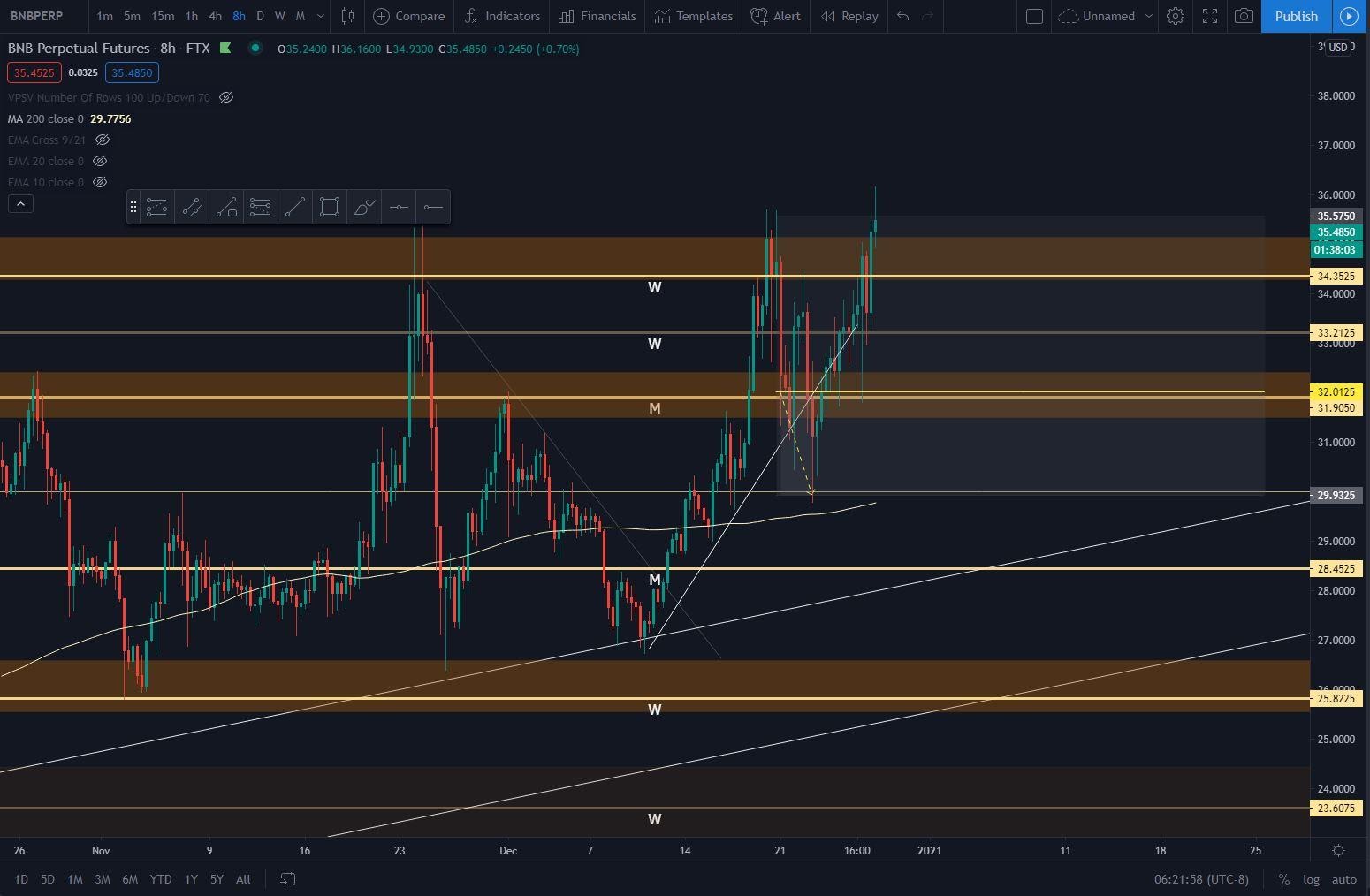Open chart settings gear
The height and width of the screenshot is (896, 1370).
click(1176, 16)
